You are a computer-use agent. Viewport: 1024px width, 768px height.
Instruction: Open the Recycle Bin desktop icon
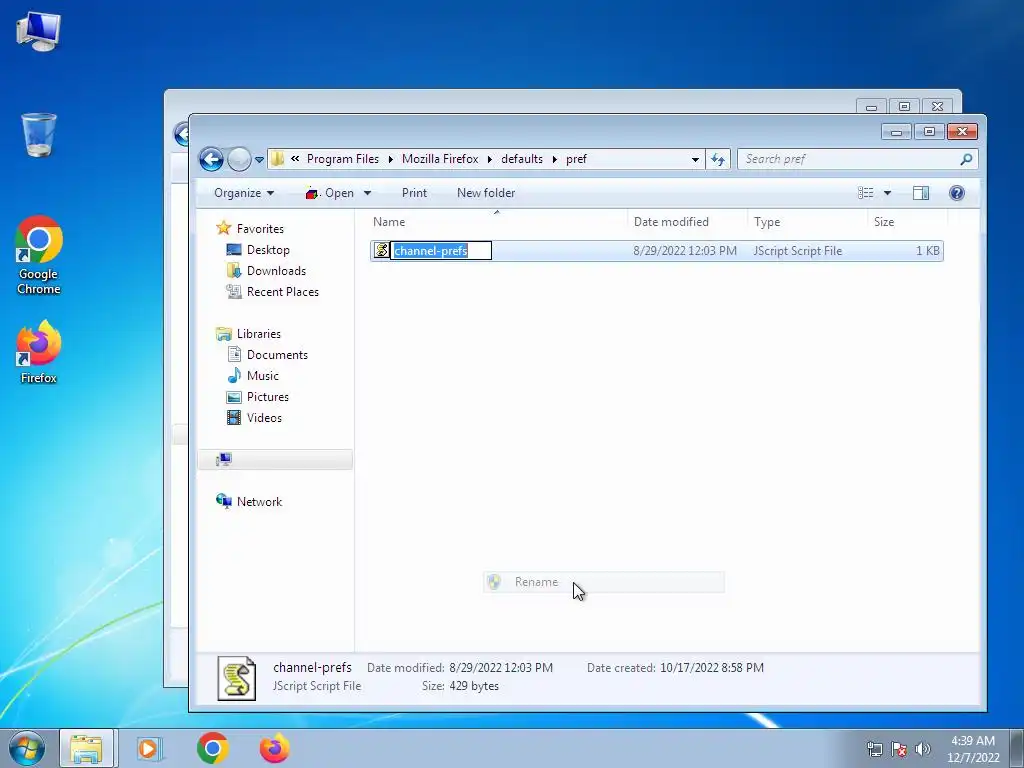[39, 135]
